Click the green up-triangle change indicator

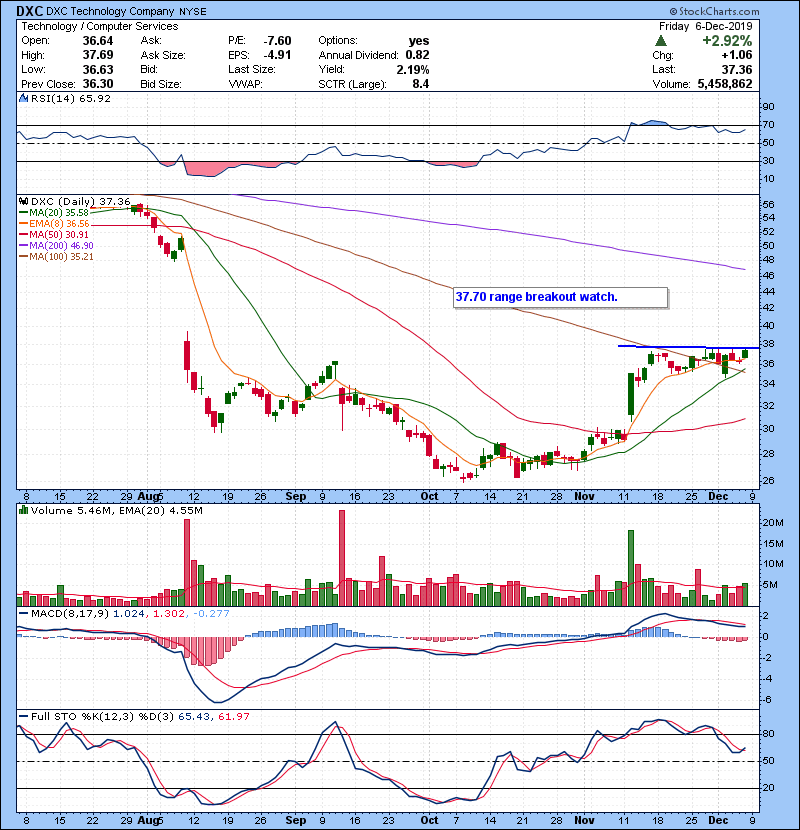tap(660, 41)
